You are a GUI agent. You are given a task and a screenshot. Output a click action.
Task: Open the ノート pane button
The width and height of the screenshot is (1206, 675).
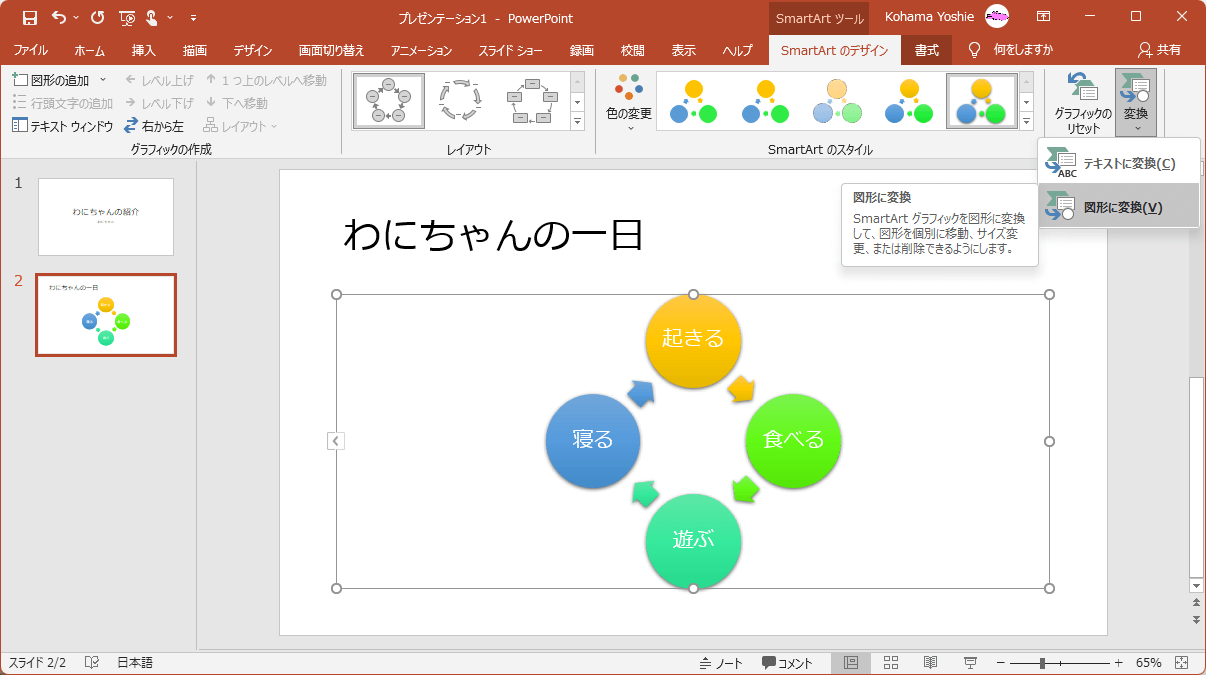(722, 661)
